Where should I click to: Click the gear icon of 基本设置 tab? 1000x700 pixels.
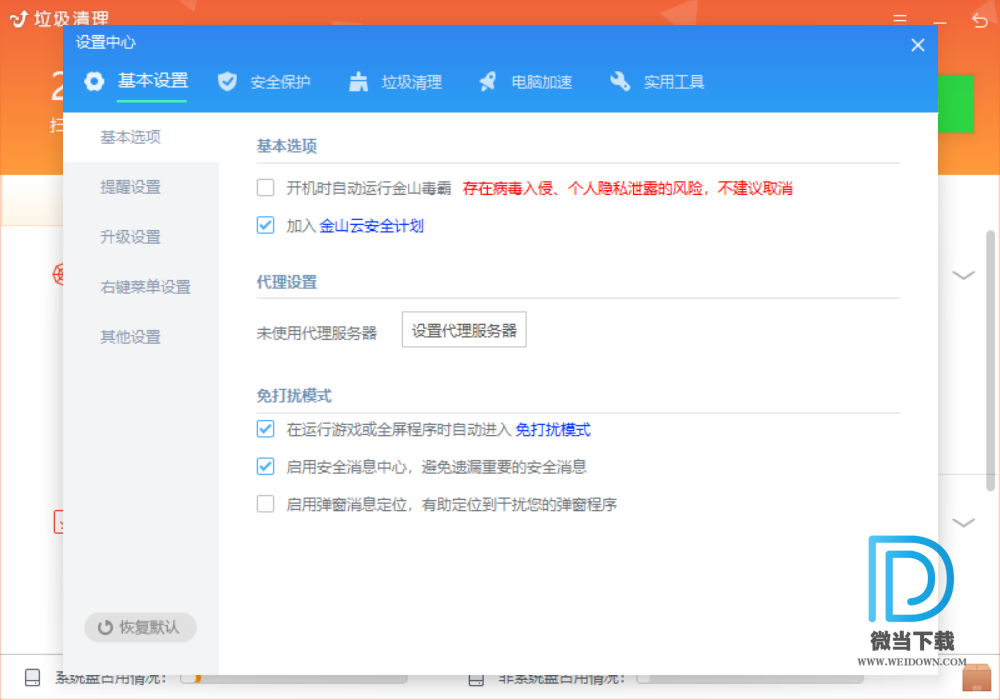94,82
